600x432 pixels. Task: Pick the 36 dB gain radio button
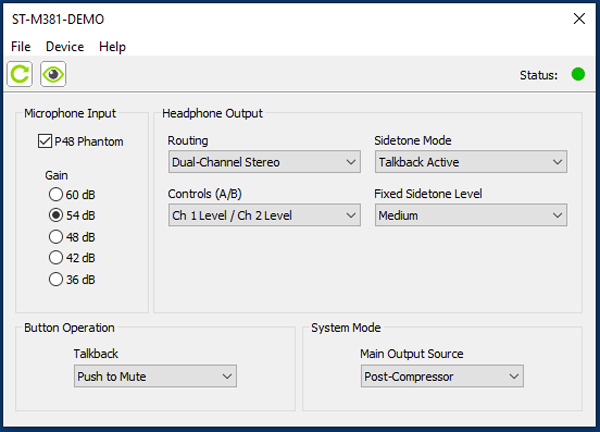coord(56,280)
